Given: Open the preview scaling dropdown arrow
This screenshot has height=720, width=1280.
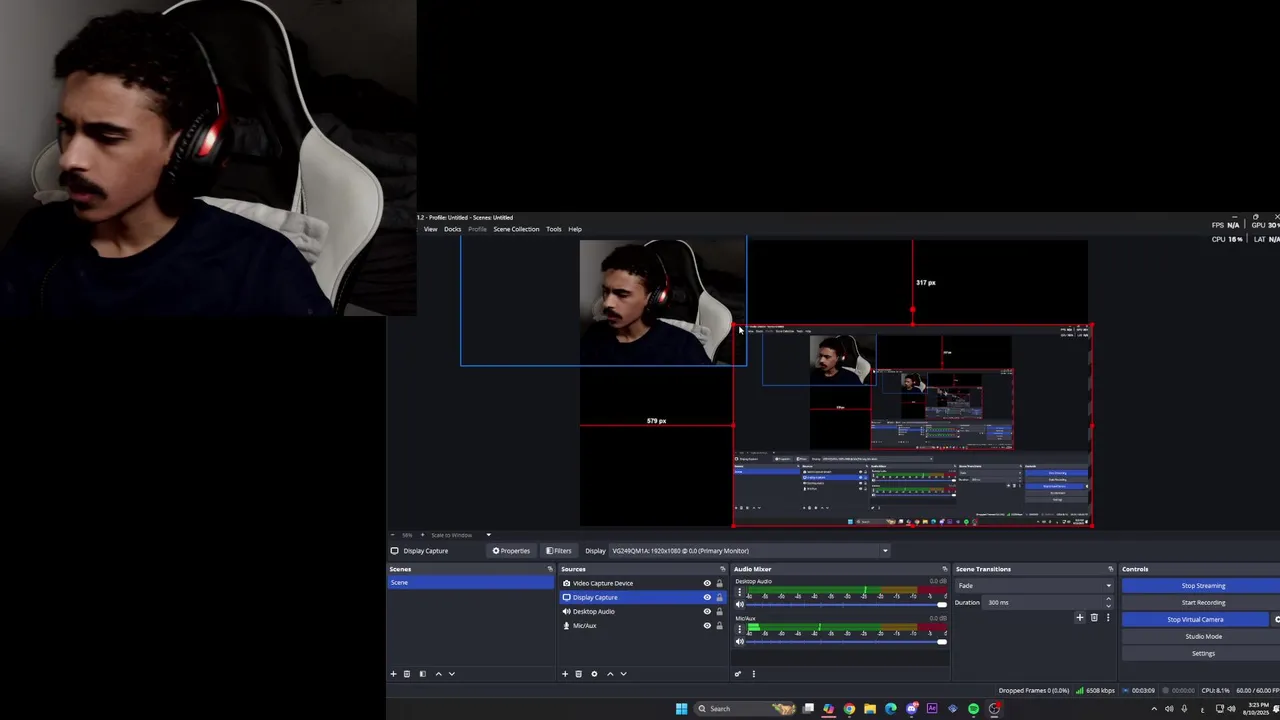Looking at the screenshot, I should (488, 535).
